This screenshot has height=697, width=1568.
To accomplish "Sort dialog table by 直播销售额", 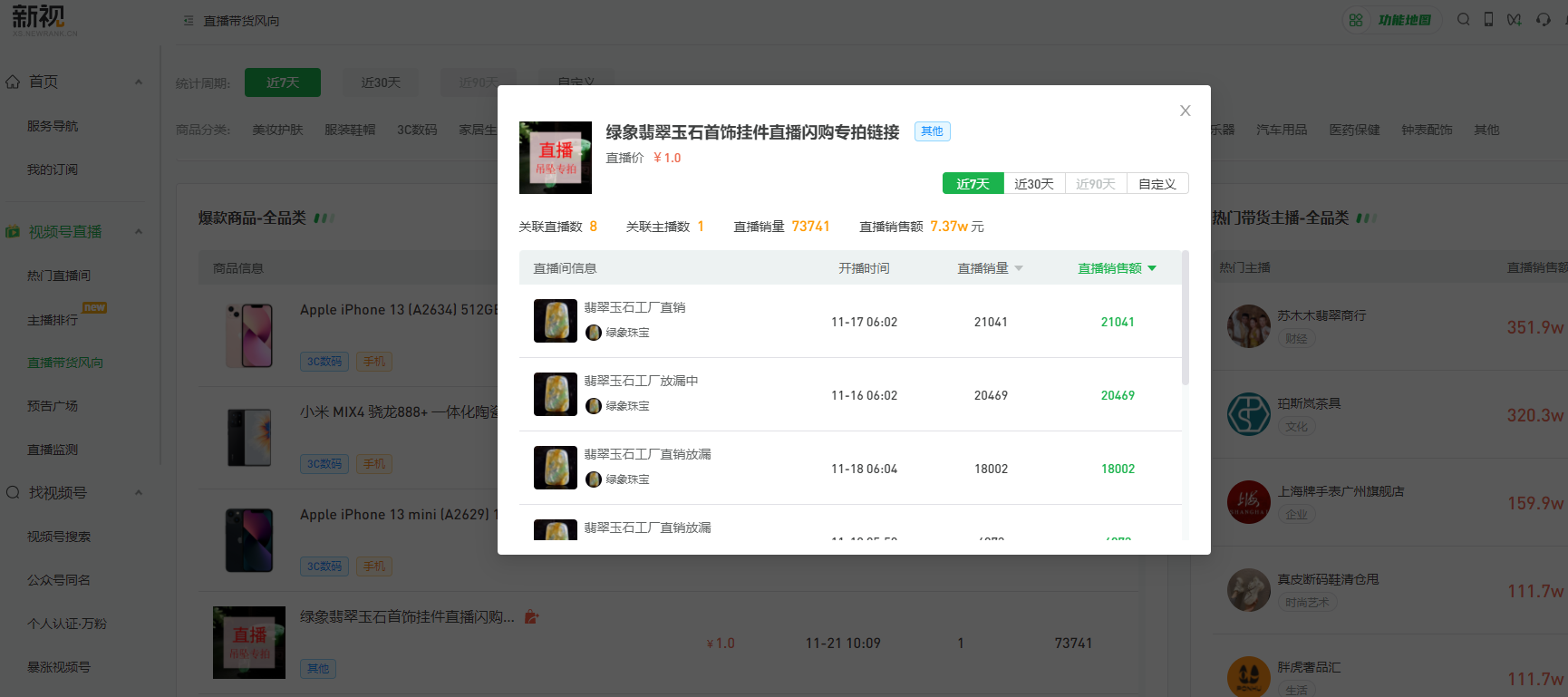I will coord(1117,268).
